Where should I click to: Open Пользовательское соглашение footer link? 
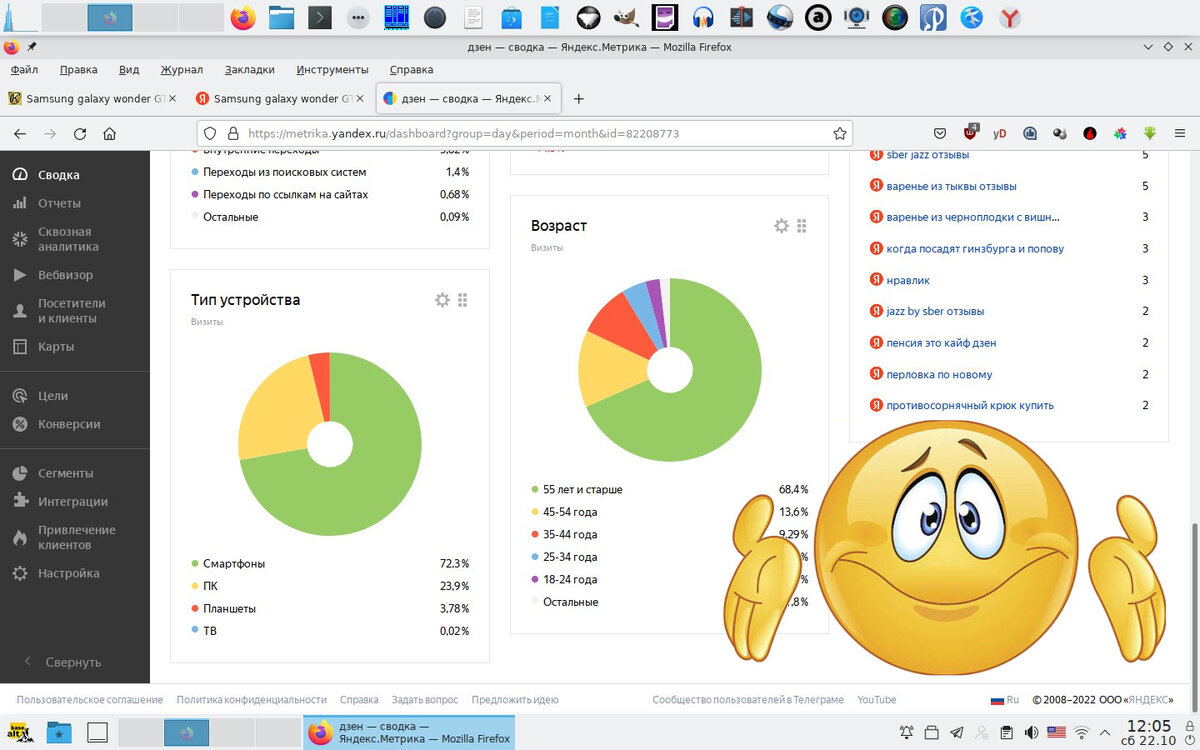[90, 700]
